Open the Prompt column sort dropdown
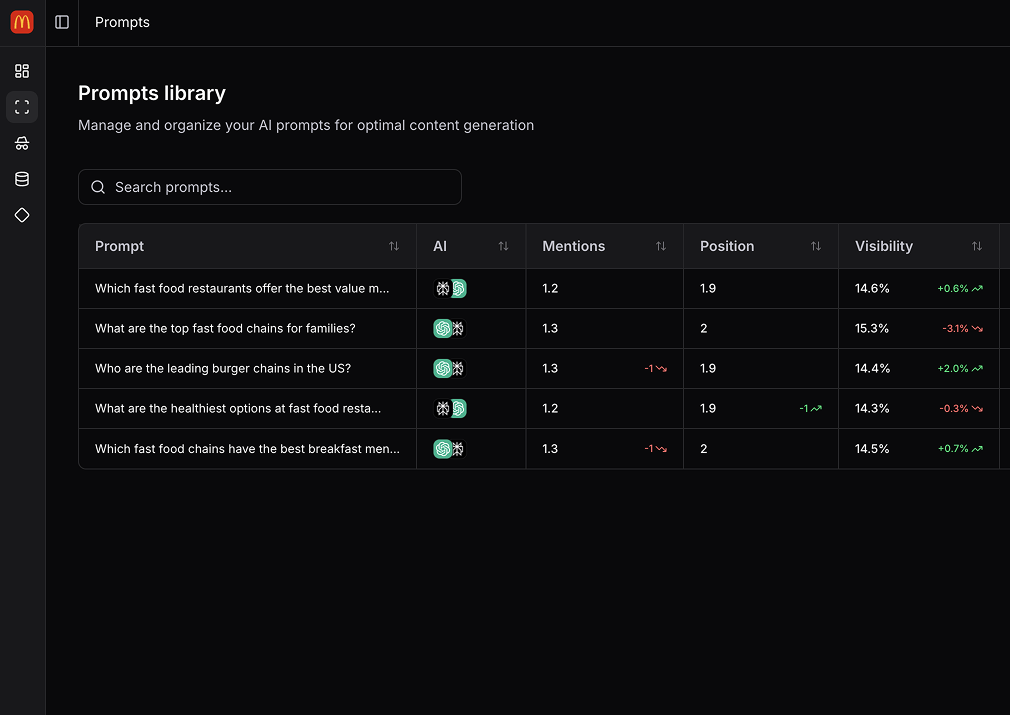This screenshot has width=1010, height=715. 393,246
